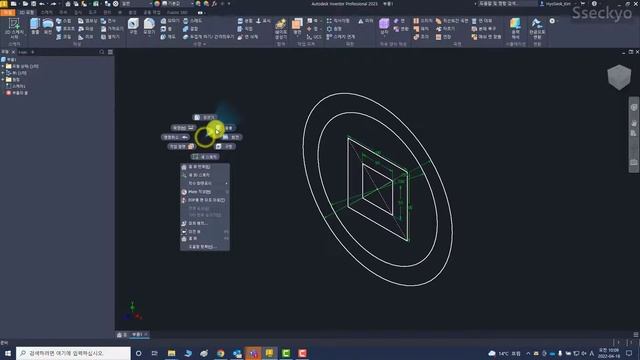
Task: Choose 홈 뷰 near bottom of context menu
Action: pos(205,238)
